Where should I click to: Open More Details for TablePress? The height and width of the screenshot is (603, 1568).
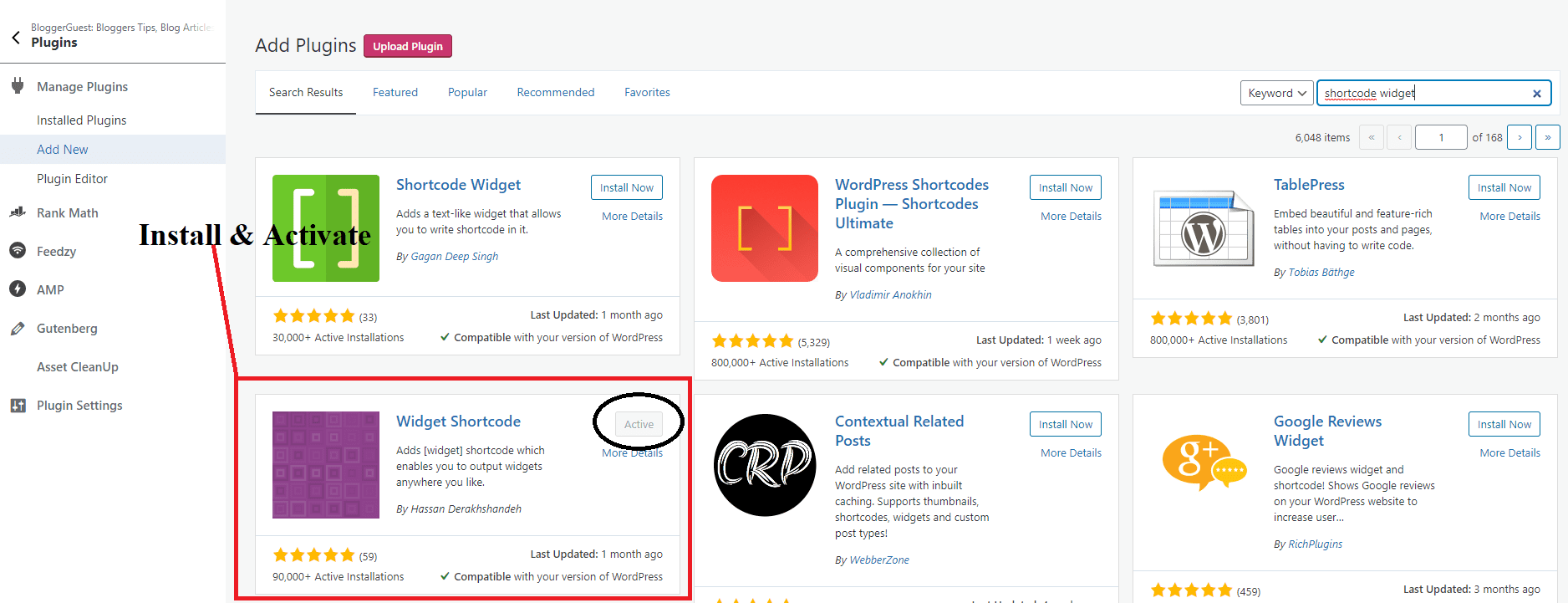[1509, 216]
